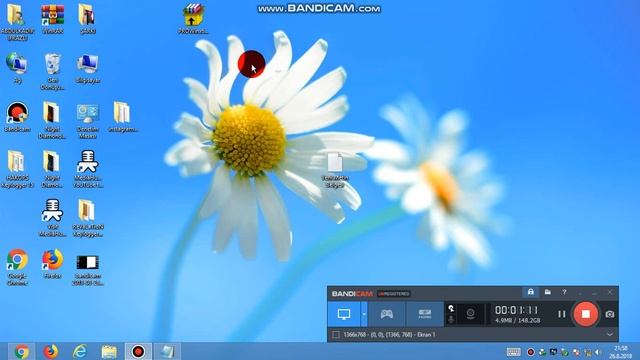
Task: Open Bandicam help question mark
Action: click(x=564, y=292)
